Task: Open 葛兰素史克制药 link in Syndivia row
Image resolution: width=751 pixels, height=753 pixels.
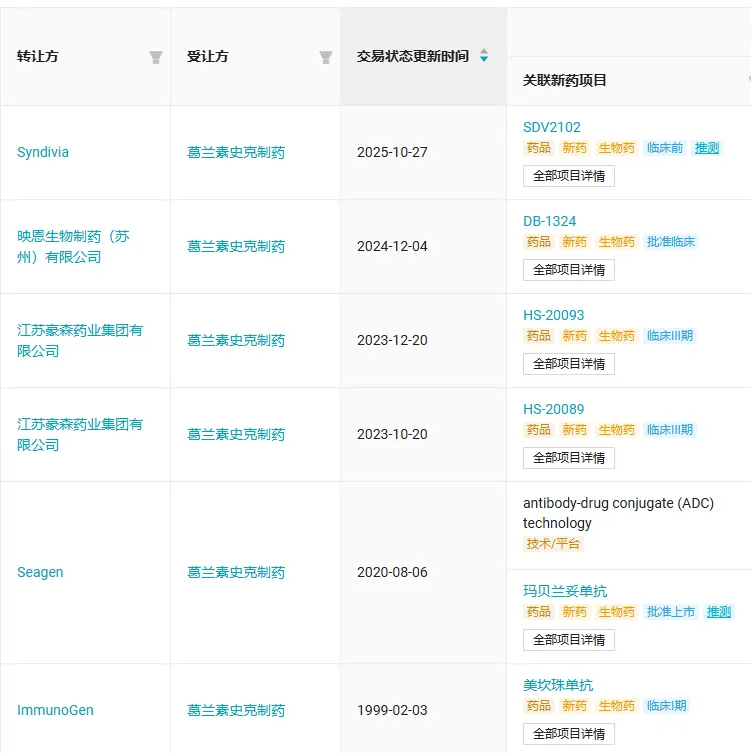Action: 236,153
